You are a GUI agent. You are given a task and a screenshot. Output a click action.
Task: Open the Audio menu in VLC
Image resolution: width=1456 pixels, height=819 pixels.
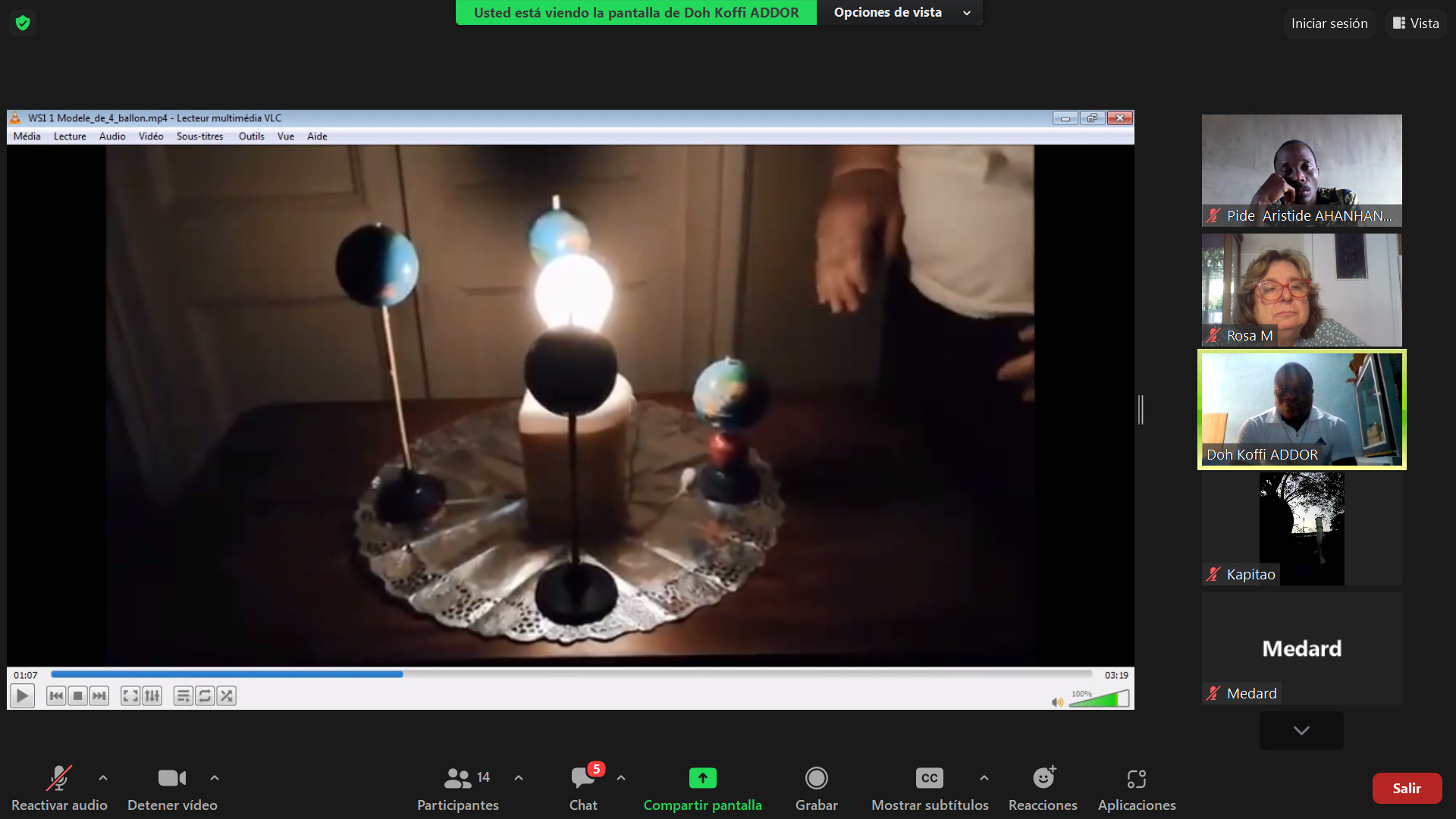112,136
